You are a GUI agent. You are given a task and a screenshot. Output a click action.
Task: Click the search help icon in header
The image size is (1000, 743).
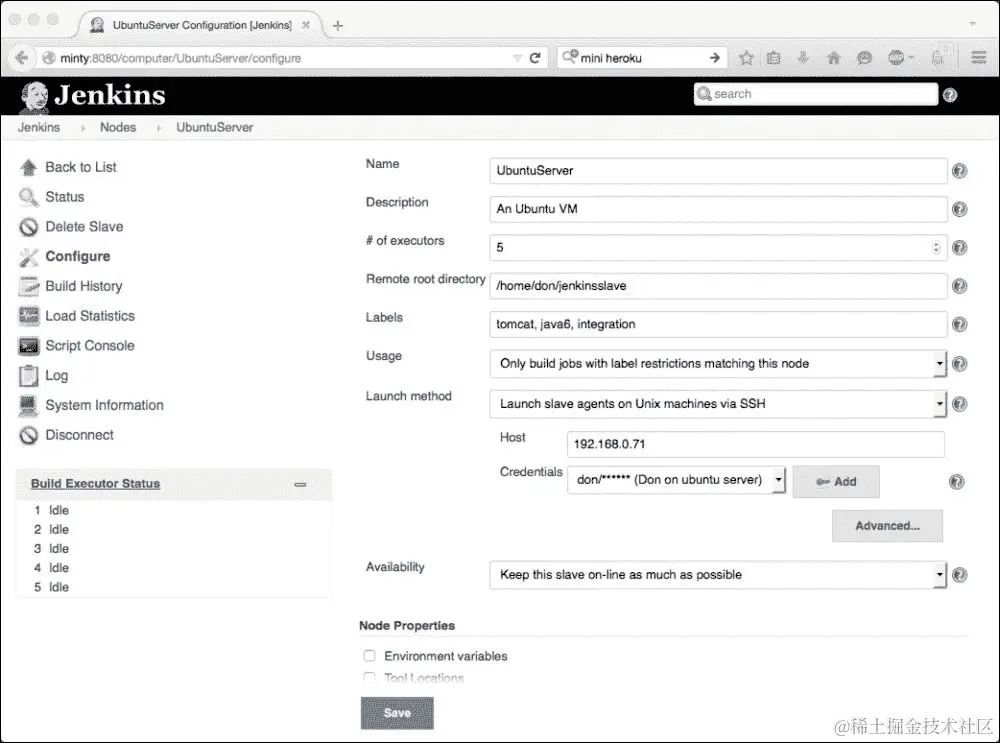coord(950,95)
